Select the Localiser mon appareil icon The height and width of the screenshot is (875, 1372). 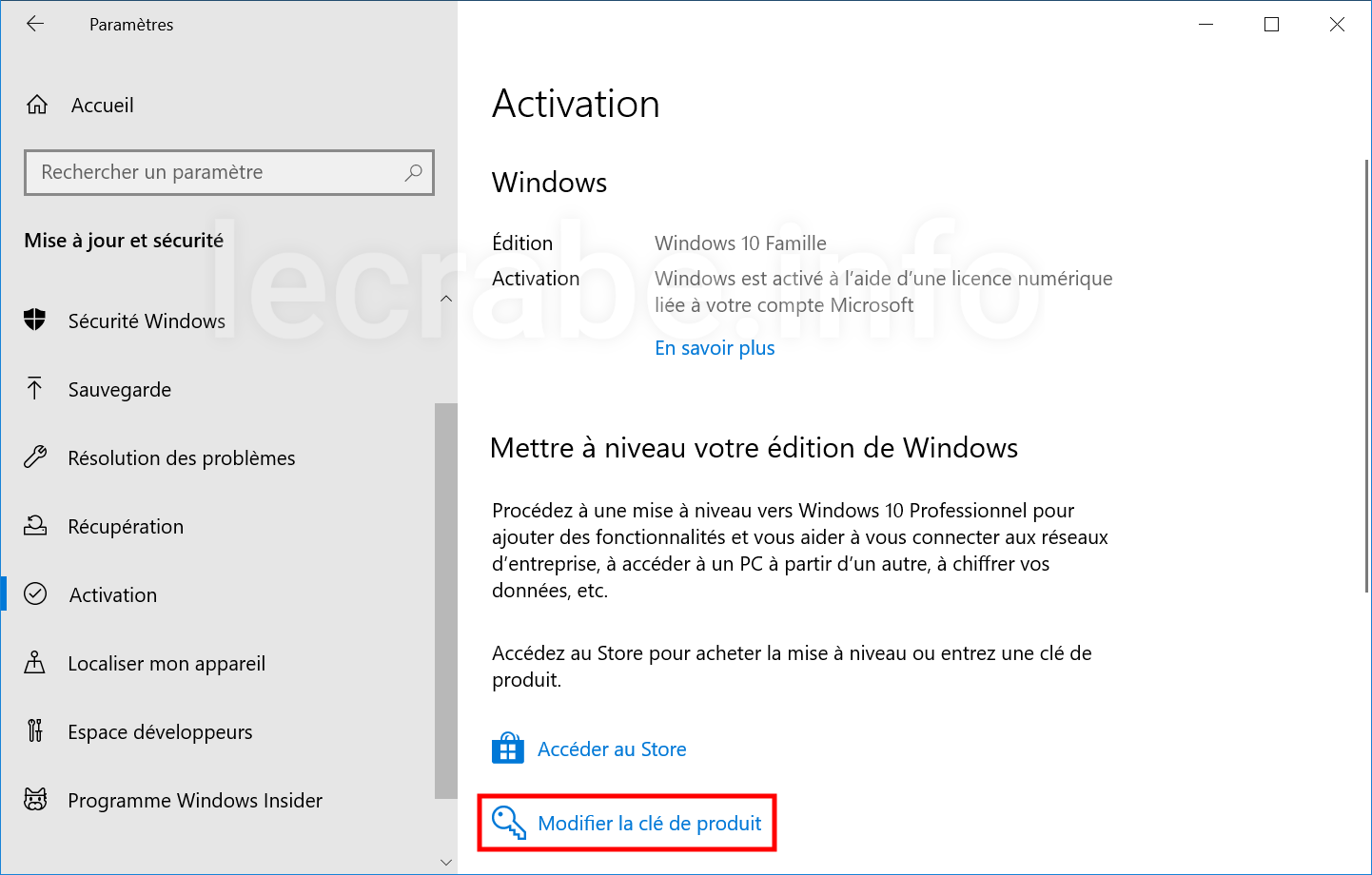coord(35,663)
